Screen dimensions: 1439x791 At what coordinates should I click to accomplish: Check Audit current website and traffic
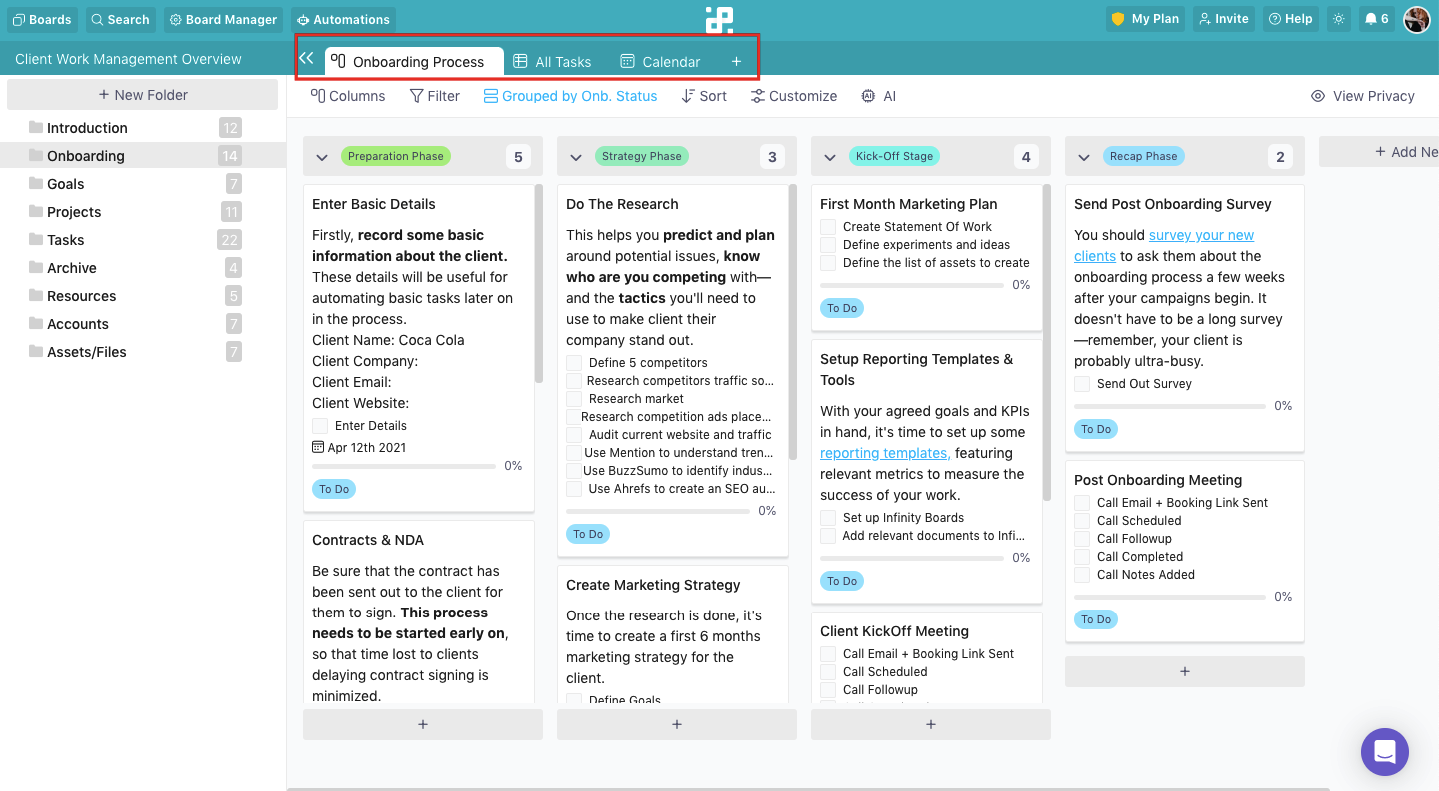(574, 435)
